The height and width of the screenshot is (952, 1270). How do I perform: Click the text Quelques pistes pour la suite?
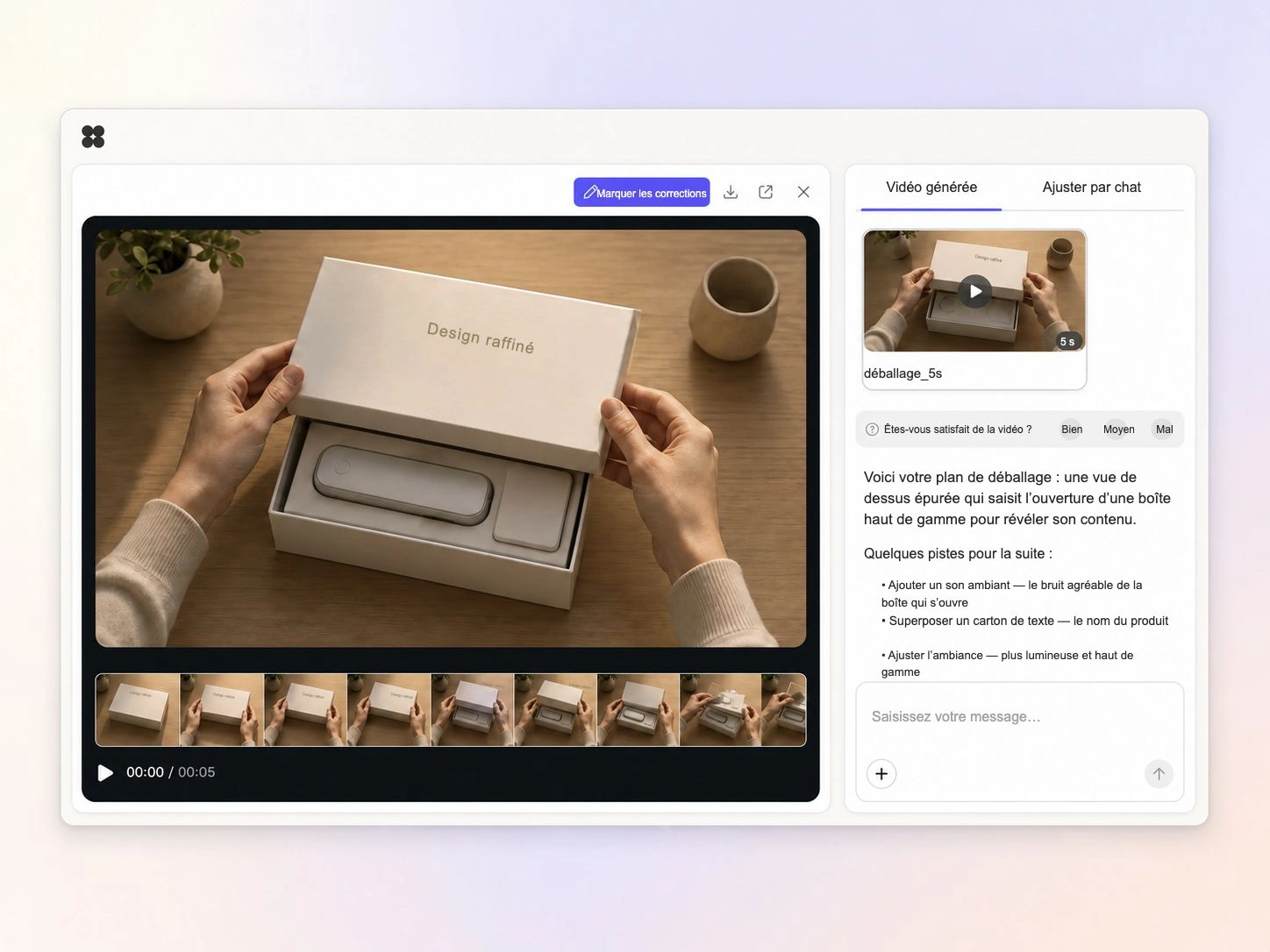958,553
